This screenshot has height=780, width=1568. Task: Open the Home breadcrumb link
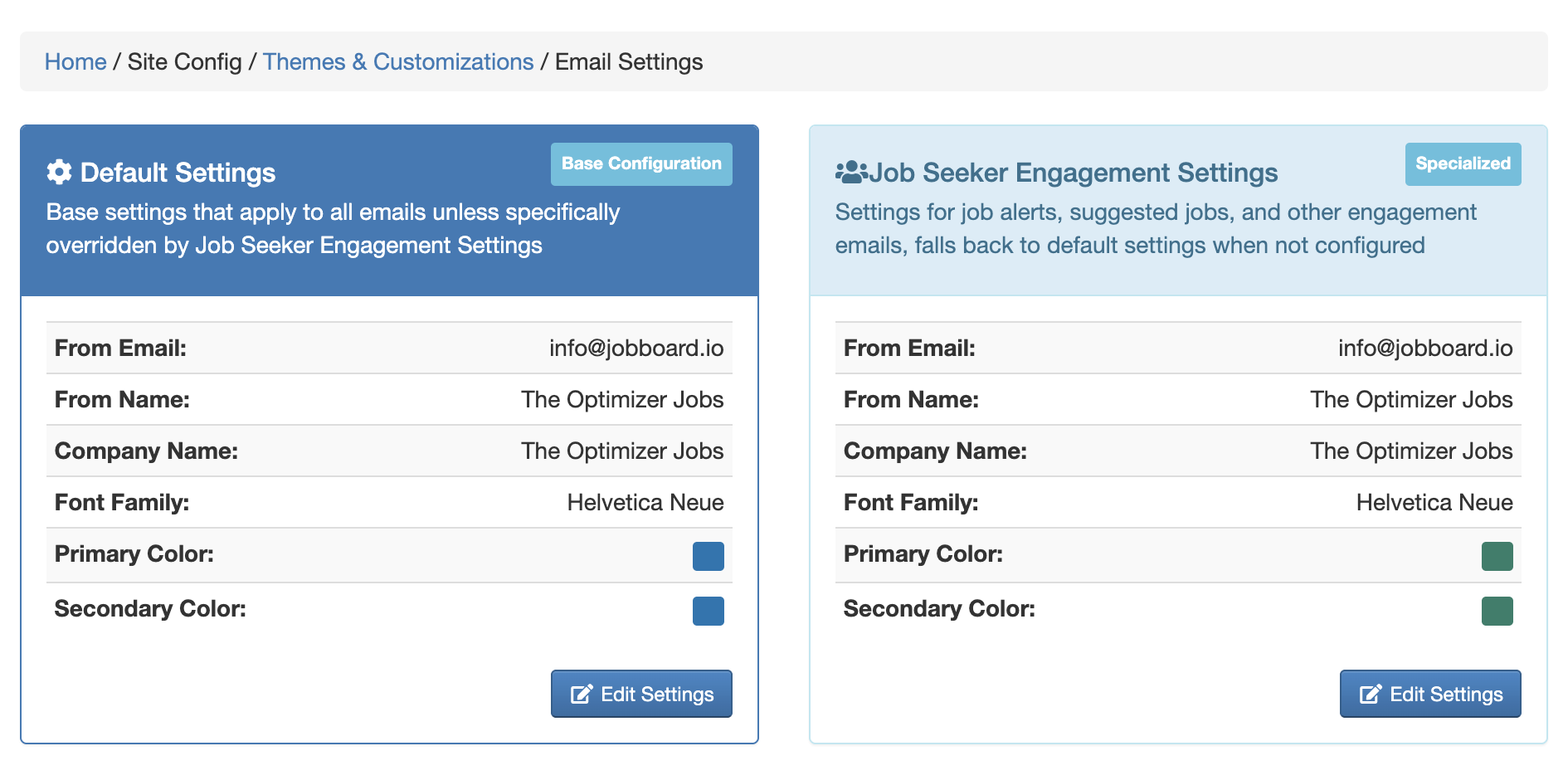click(75, 62)
